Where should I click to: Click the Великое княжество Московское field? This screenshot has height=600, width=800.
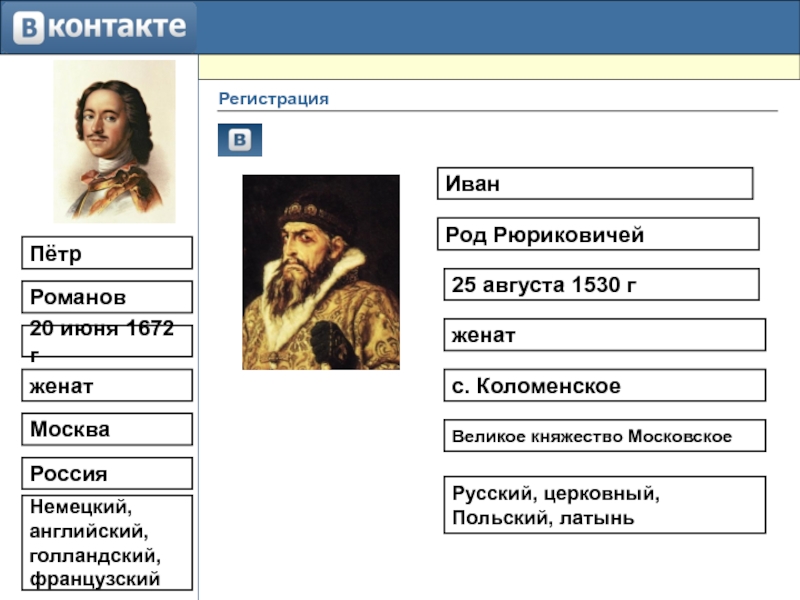pos(605,436)
